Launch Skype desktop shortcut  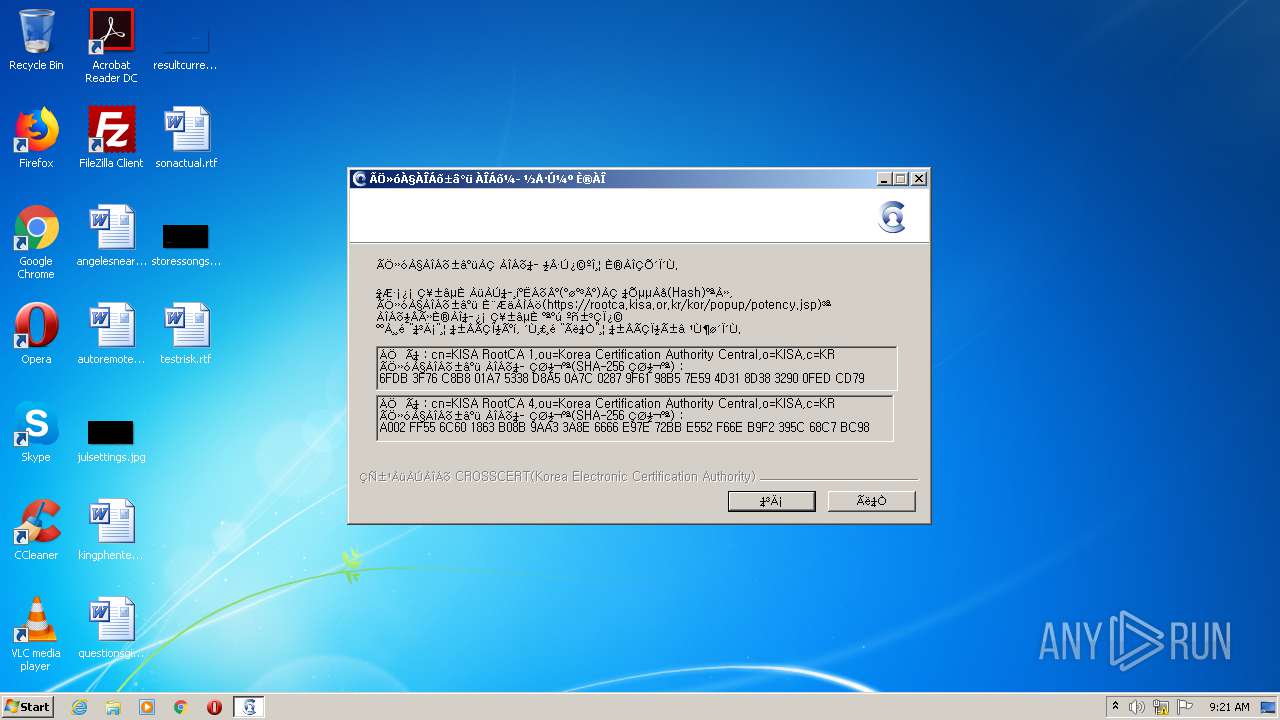(x=36, y=432)
